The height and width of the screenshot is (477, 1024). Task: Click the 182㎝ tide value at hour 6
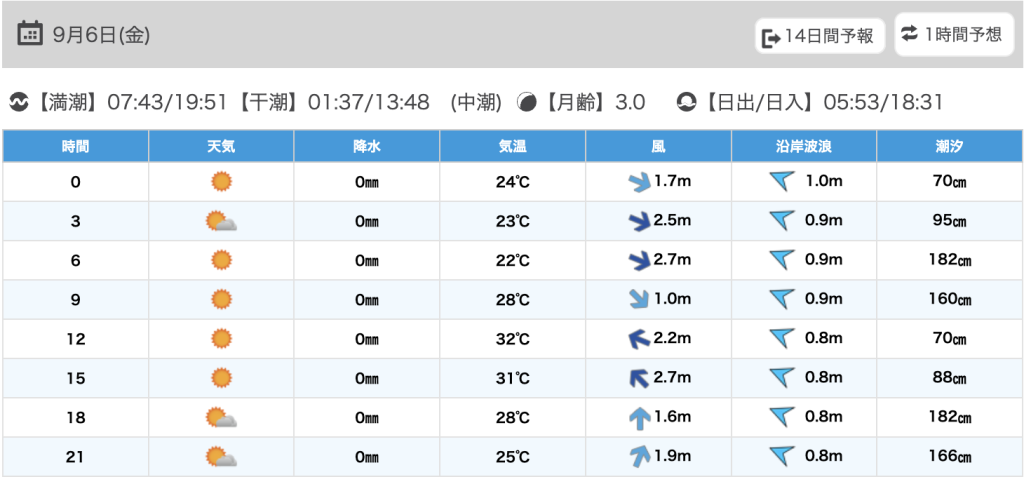[x=949, y=260]
